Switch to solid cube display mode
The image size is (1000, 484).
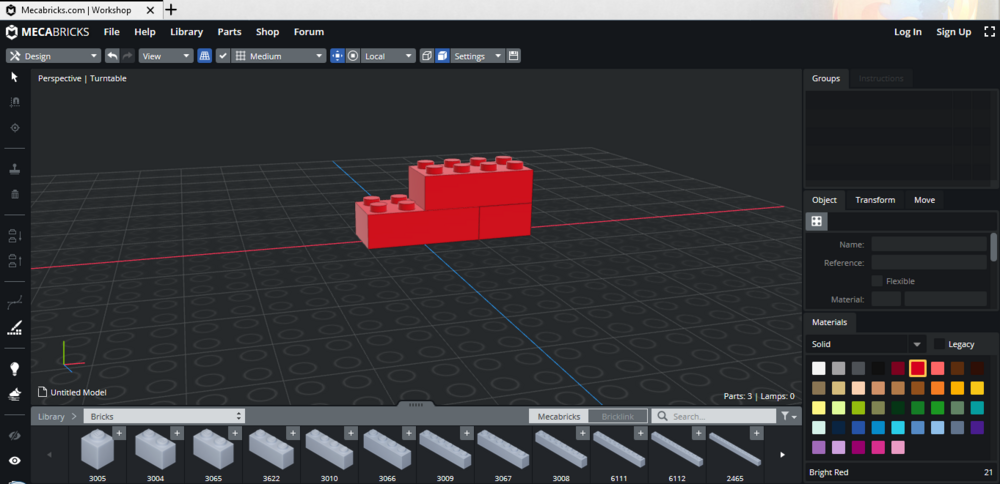[442, 56]
